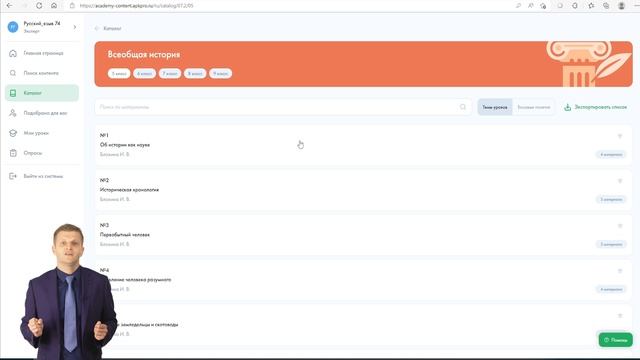Open the green Помощь help button

tap(616, 340)
